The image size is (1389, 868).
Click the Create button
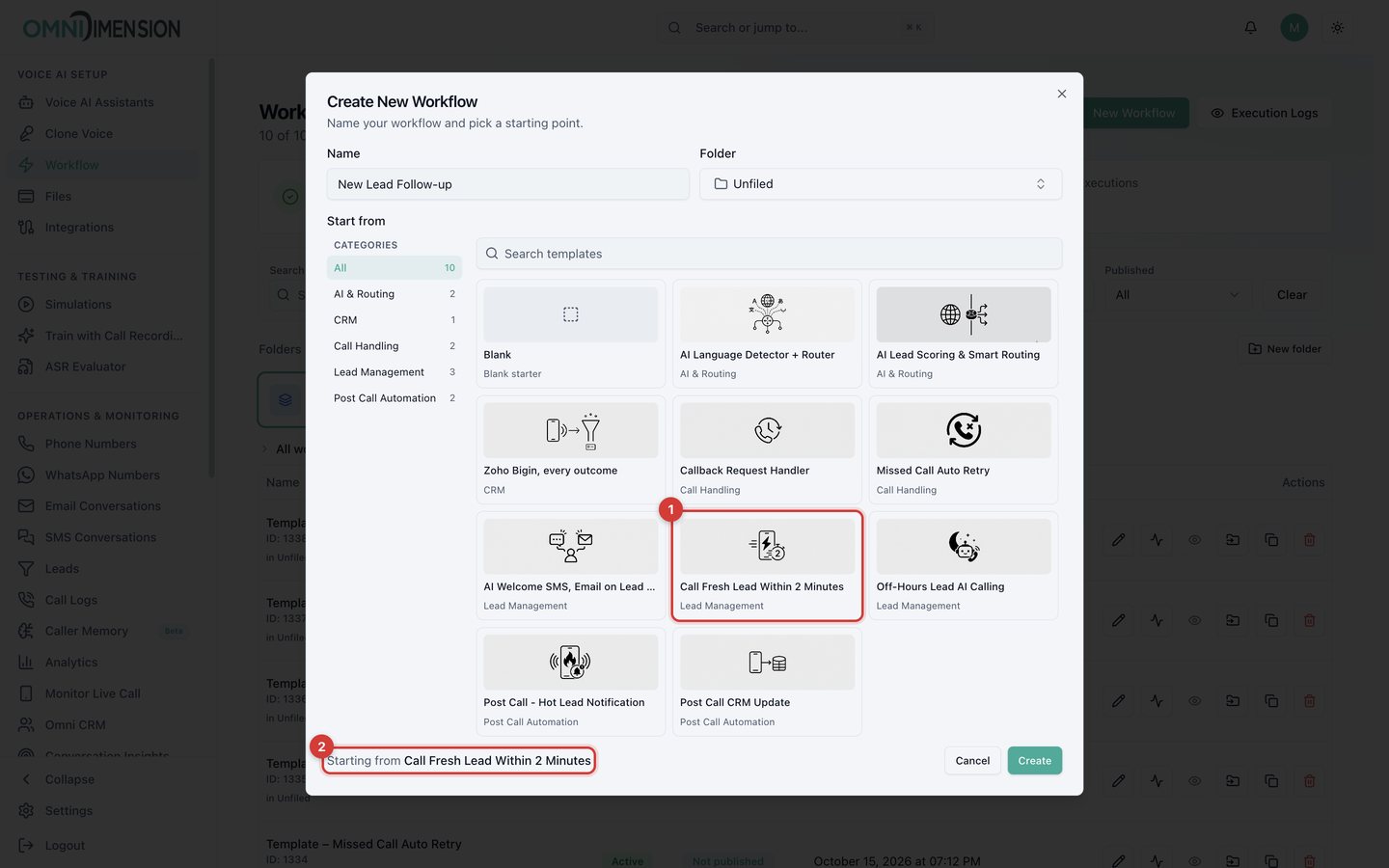(x=1035, y=761)
